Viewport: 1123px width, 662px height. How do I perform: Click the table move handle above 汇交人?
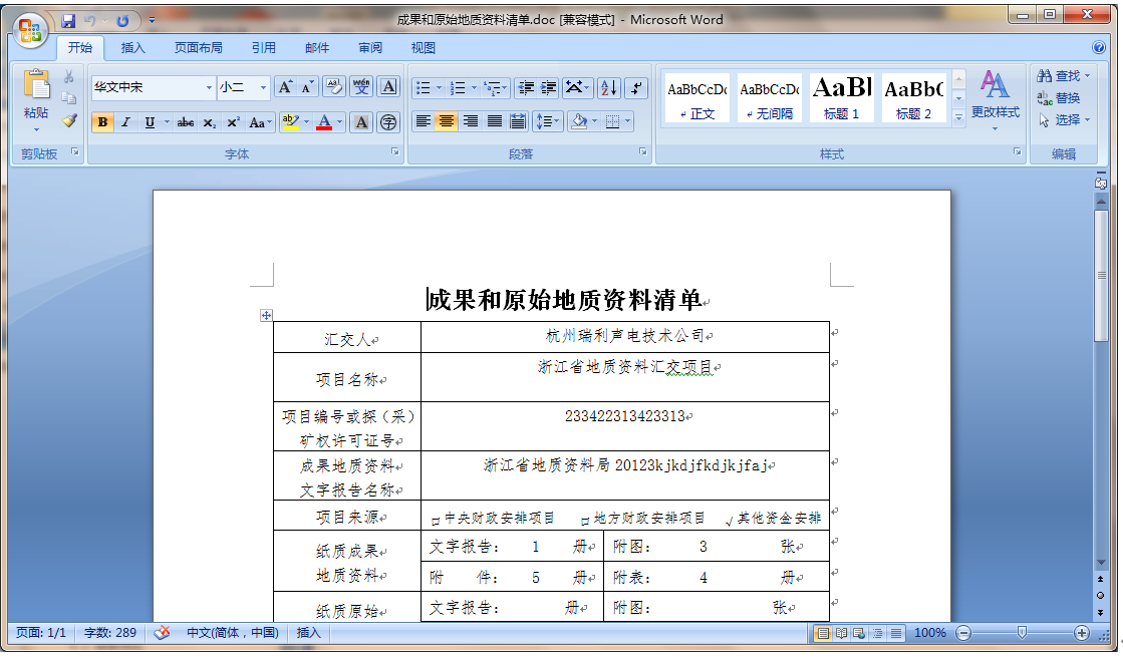[x=266, y=315]
